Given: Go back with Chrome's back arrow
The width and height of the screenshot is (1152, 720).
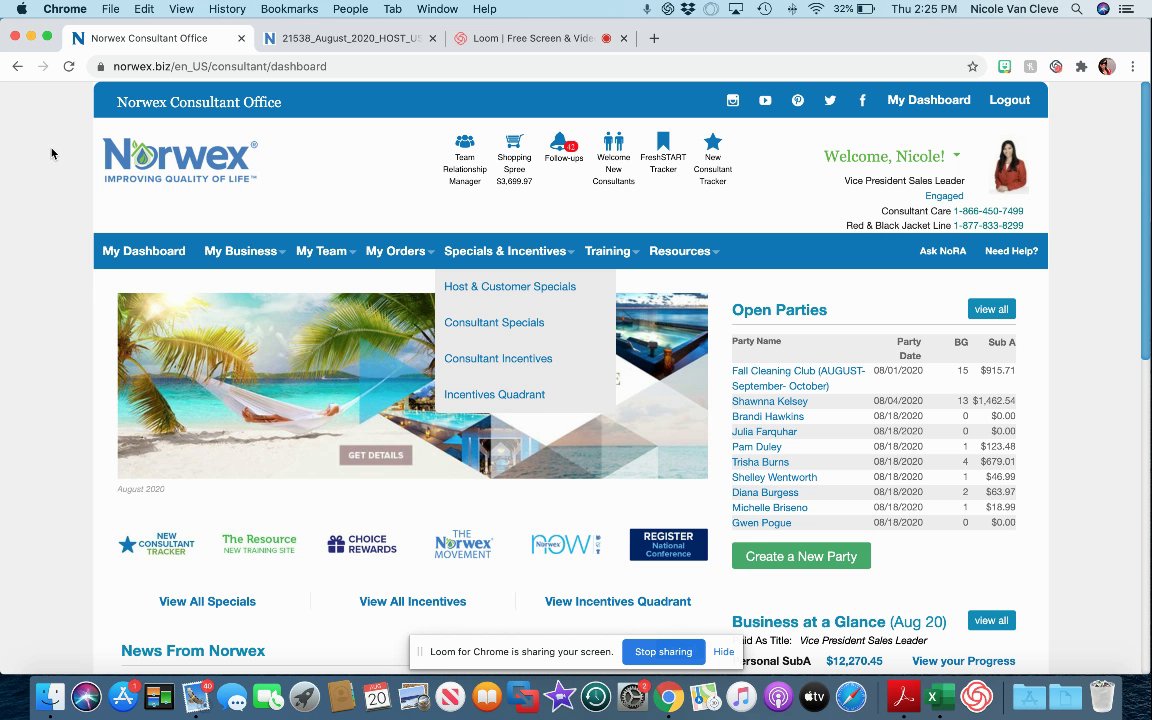Looking at the screenshot, I should click(18, 66).
